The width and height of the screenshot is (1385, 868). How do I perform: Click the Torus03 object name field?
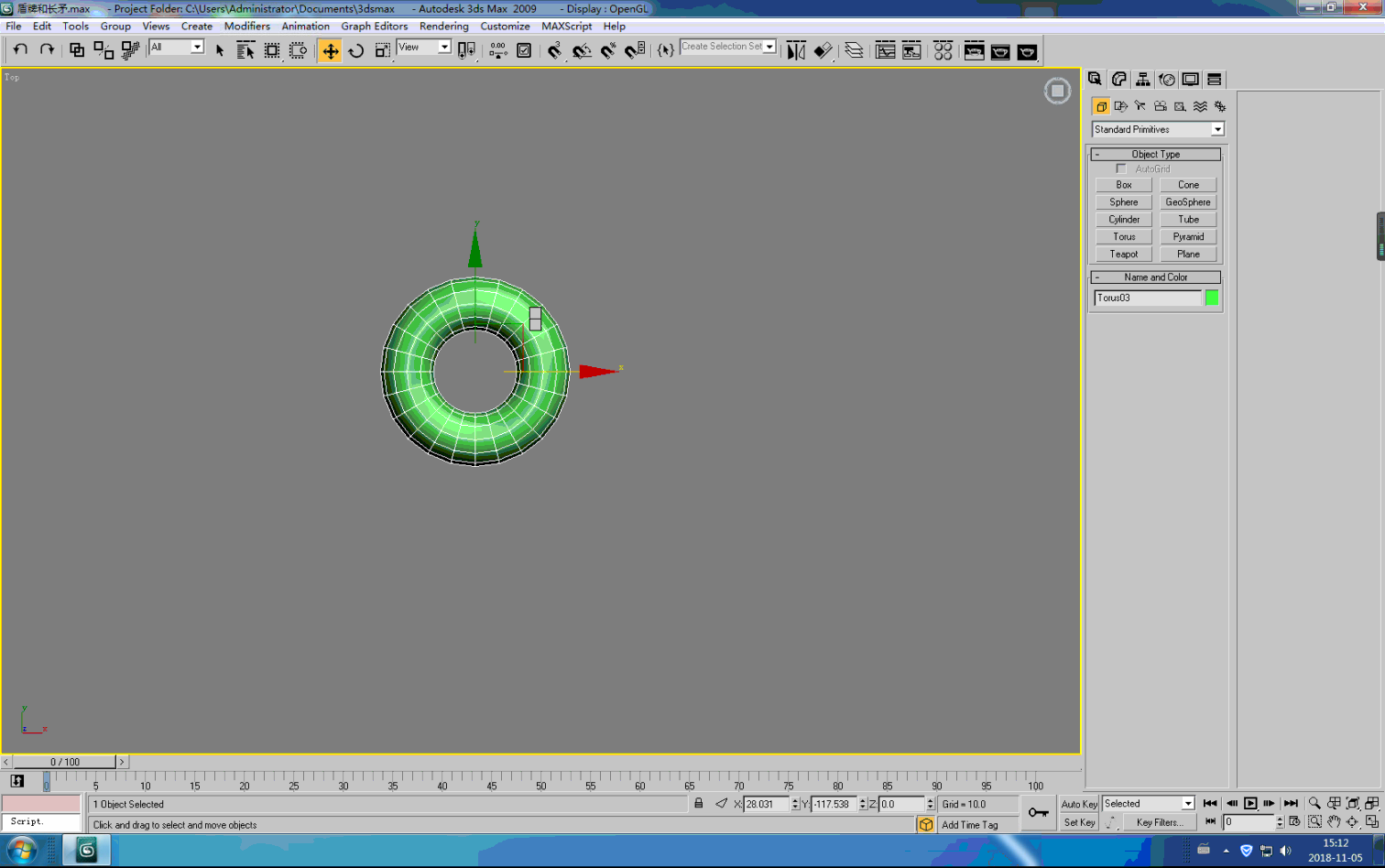1148,298
